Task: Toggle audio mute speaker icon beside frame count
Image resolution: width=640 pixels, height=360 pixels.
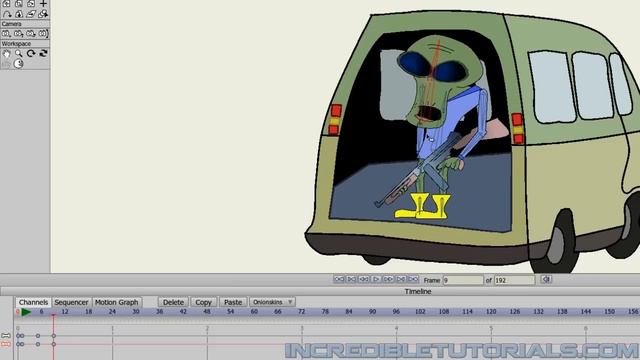Action: [546, 279]
